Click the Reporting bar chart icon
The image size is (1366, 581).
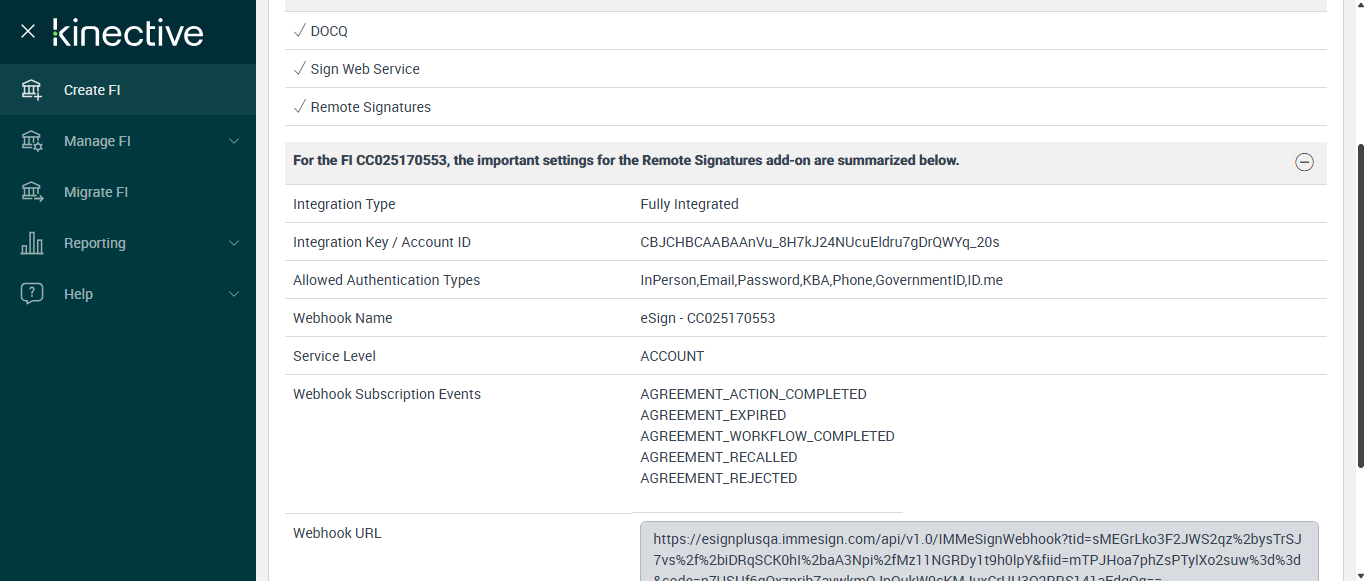(32, 243)
